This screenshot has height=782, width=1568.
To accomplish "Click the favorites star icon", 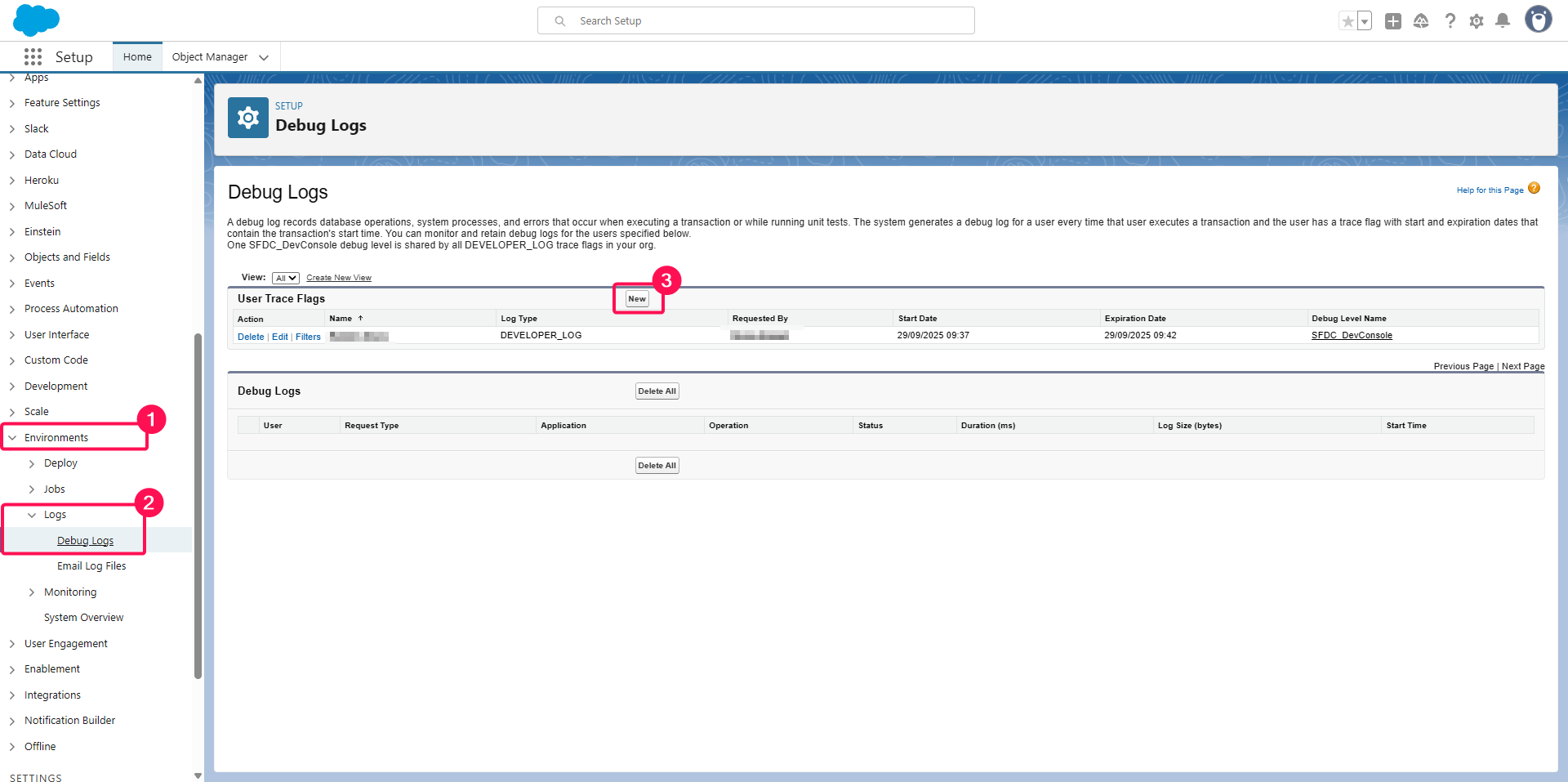I will click(x=1347, y=21).
